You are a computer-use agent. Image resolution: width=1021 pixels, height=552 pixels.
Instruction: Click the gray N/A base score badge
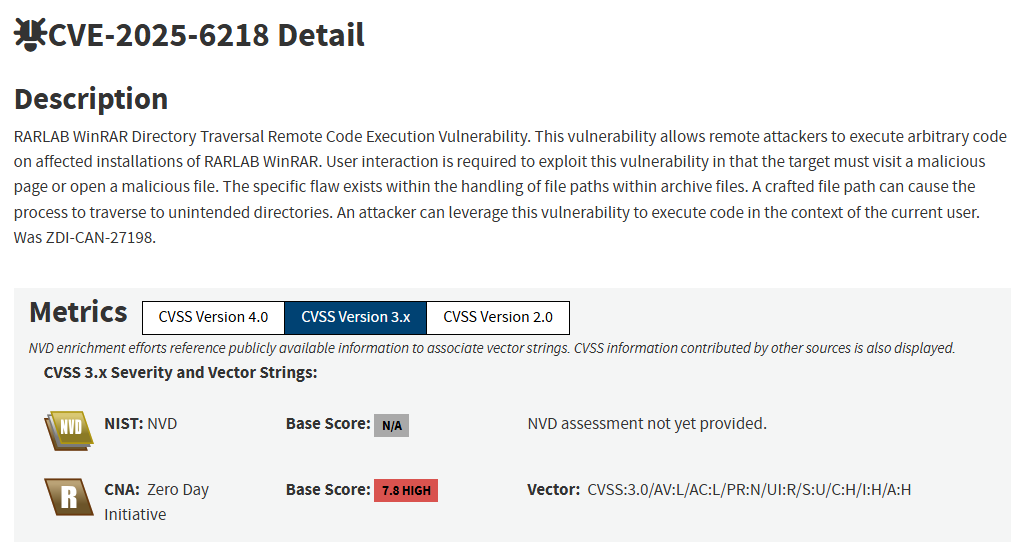tap(391, 425)
